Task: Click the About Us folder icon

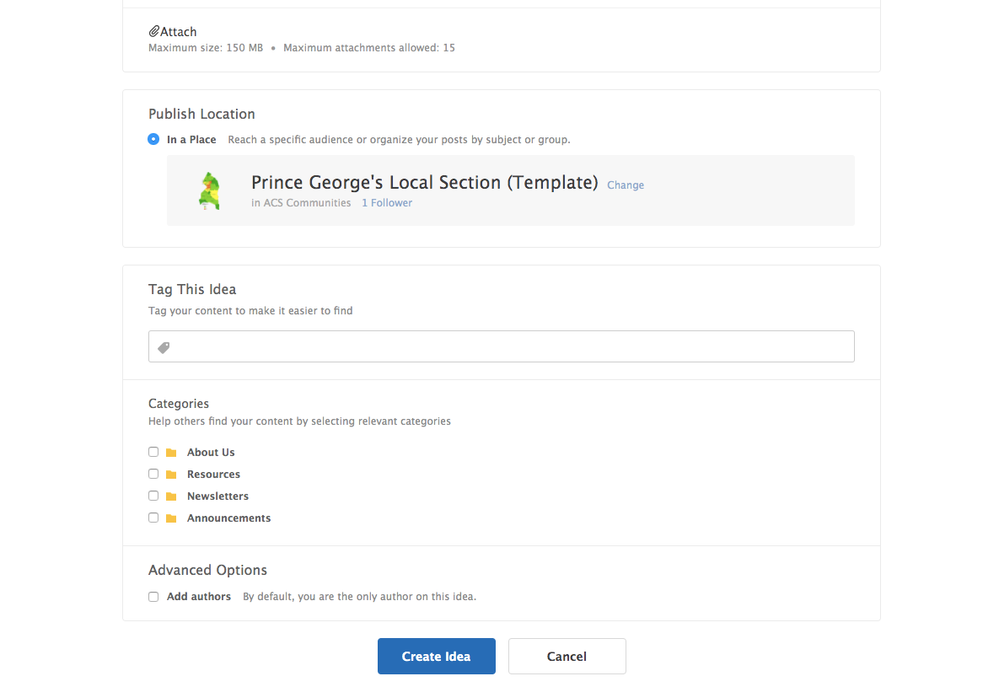Action: [171, 453]
